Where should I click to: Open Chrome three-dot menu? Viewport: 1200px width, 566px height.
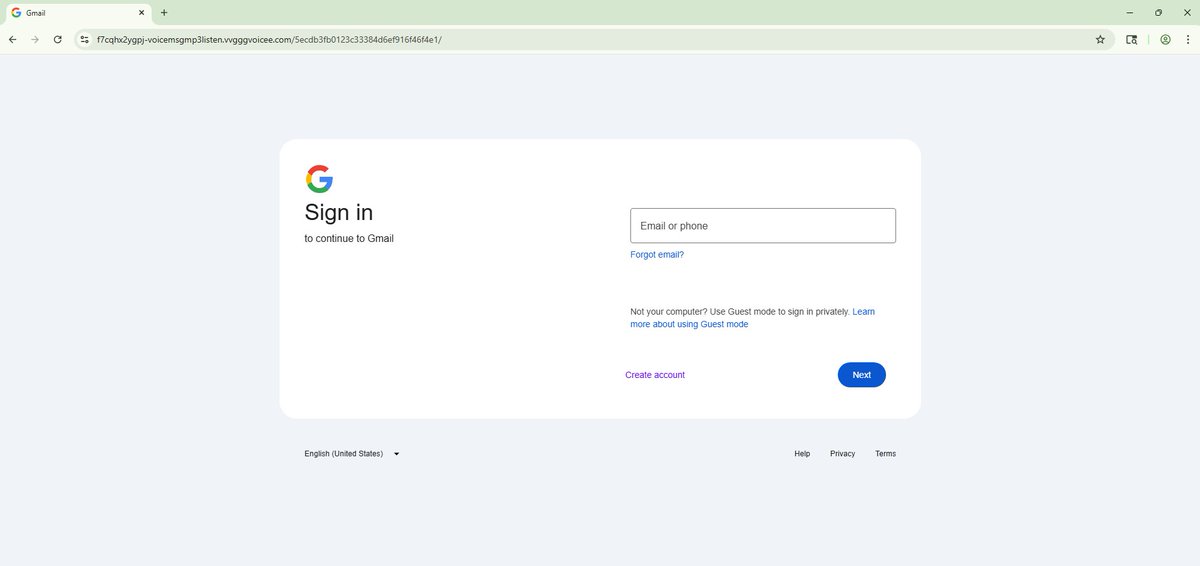click(x=1187, y=39)
